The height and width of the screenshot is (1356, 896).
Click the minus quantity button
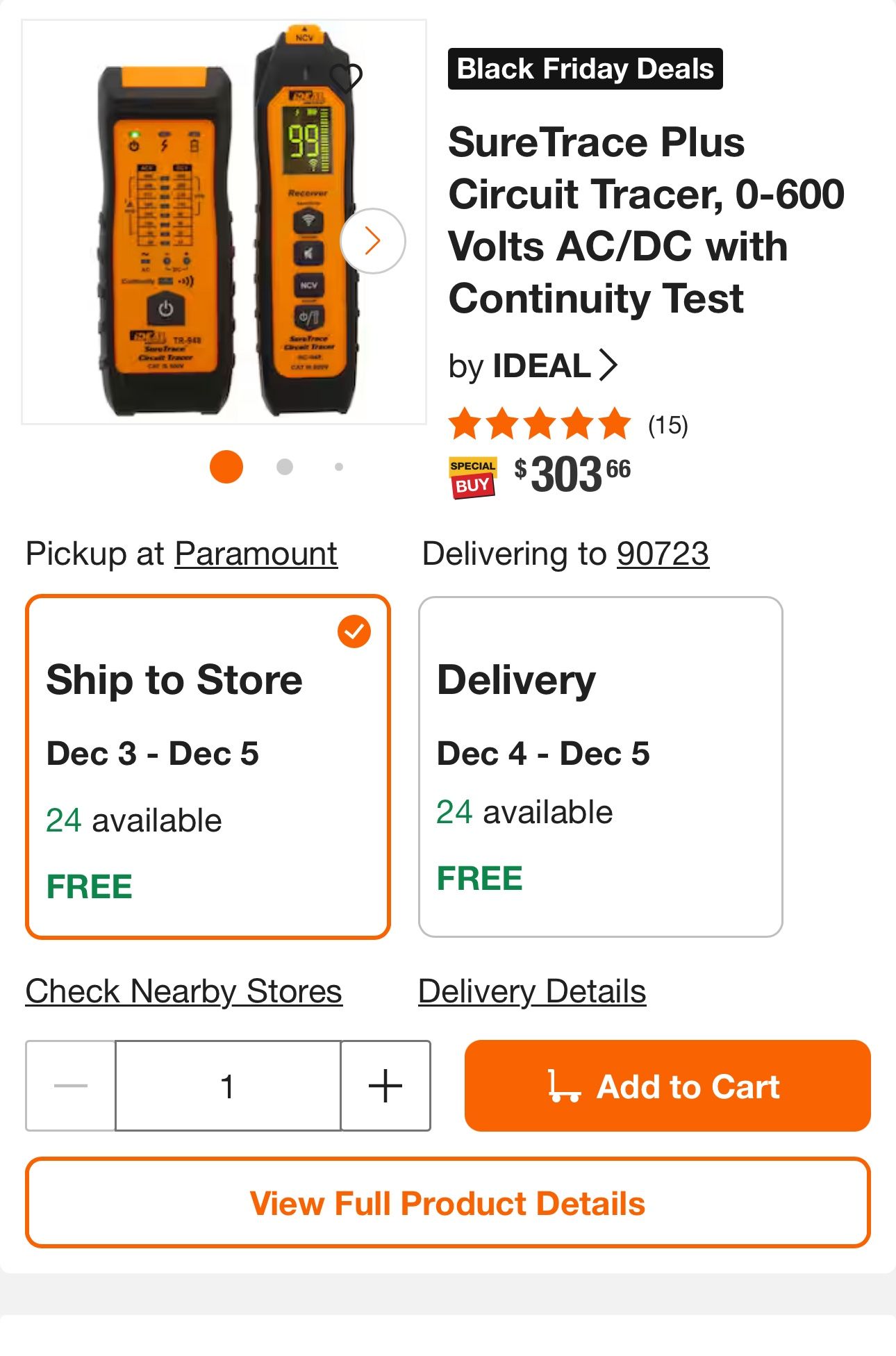(71, 1085)
